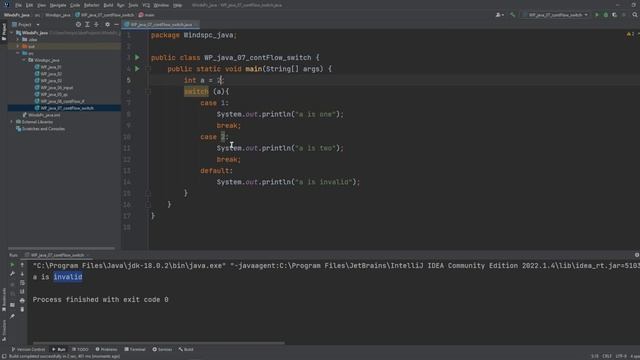This screenshot has width=640, height=360.
Task: Toggle the Run tool window button
Action: coord(59,349)
